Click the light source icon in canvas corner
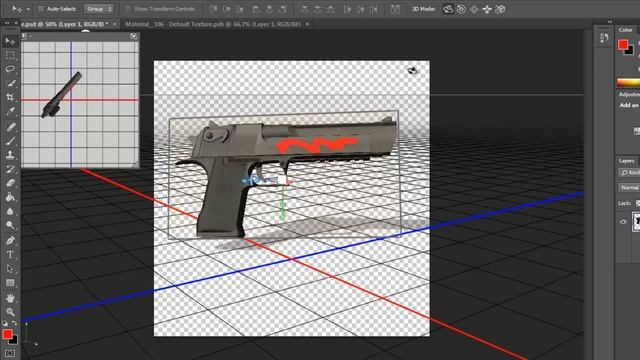This screenshot has width=640, height=360. (x=412, y=71)
